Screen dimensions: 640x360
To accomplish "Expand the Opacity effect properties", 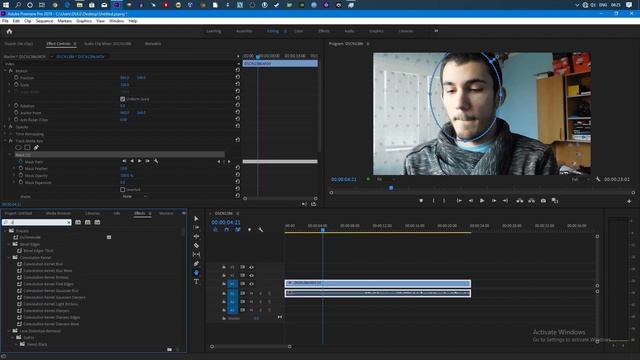I will tap(5, 127).
